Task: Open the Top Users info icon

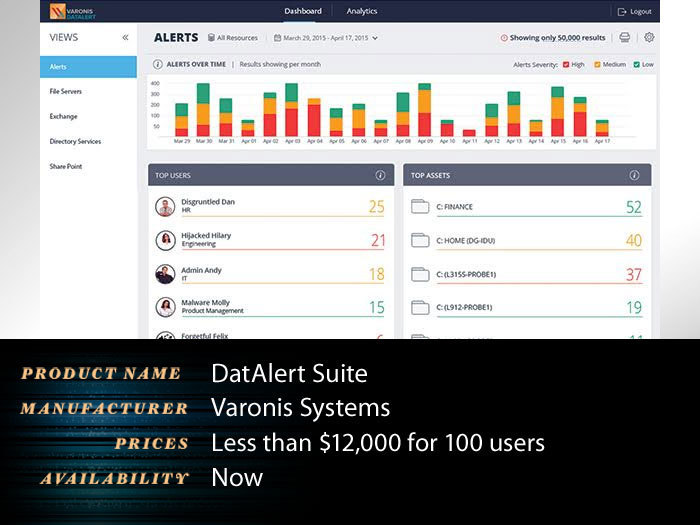Action: tap(380, 175)
